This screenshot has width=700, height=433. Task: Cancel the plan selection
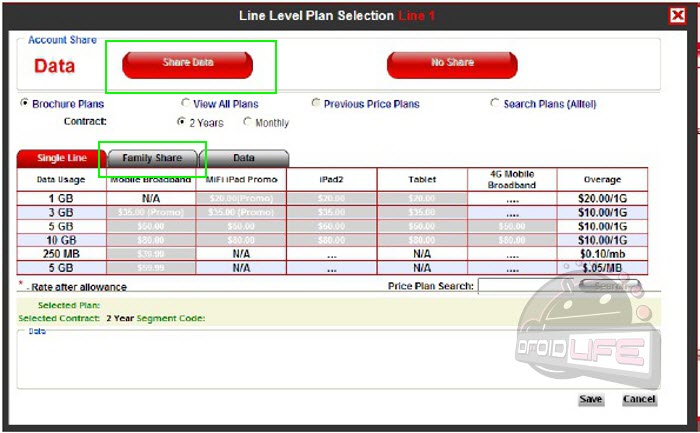(x=639, y=399)
